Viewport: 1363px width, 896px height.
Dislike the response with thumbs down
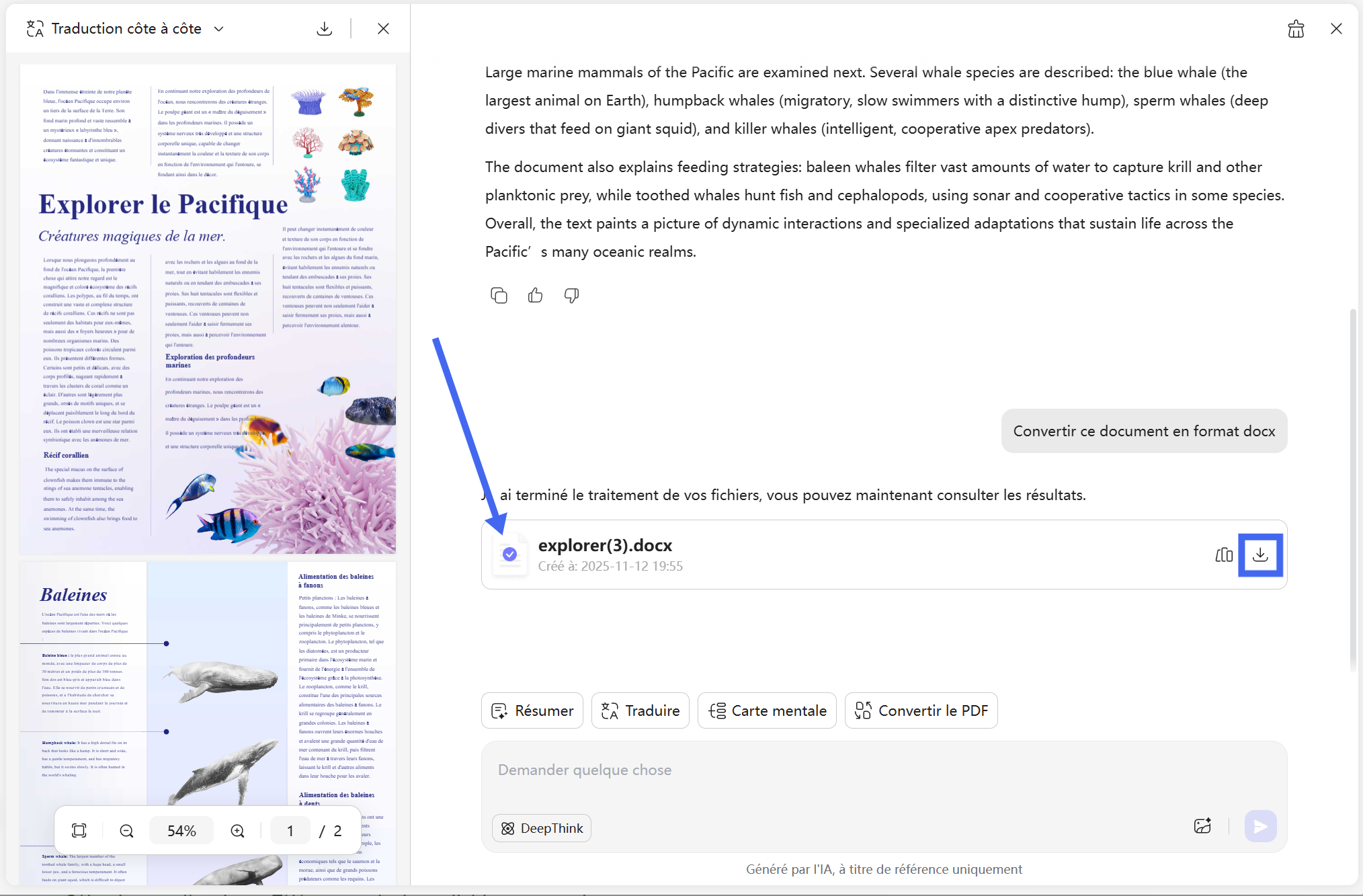coord(571,295)
